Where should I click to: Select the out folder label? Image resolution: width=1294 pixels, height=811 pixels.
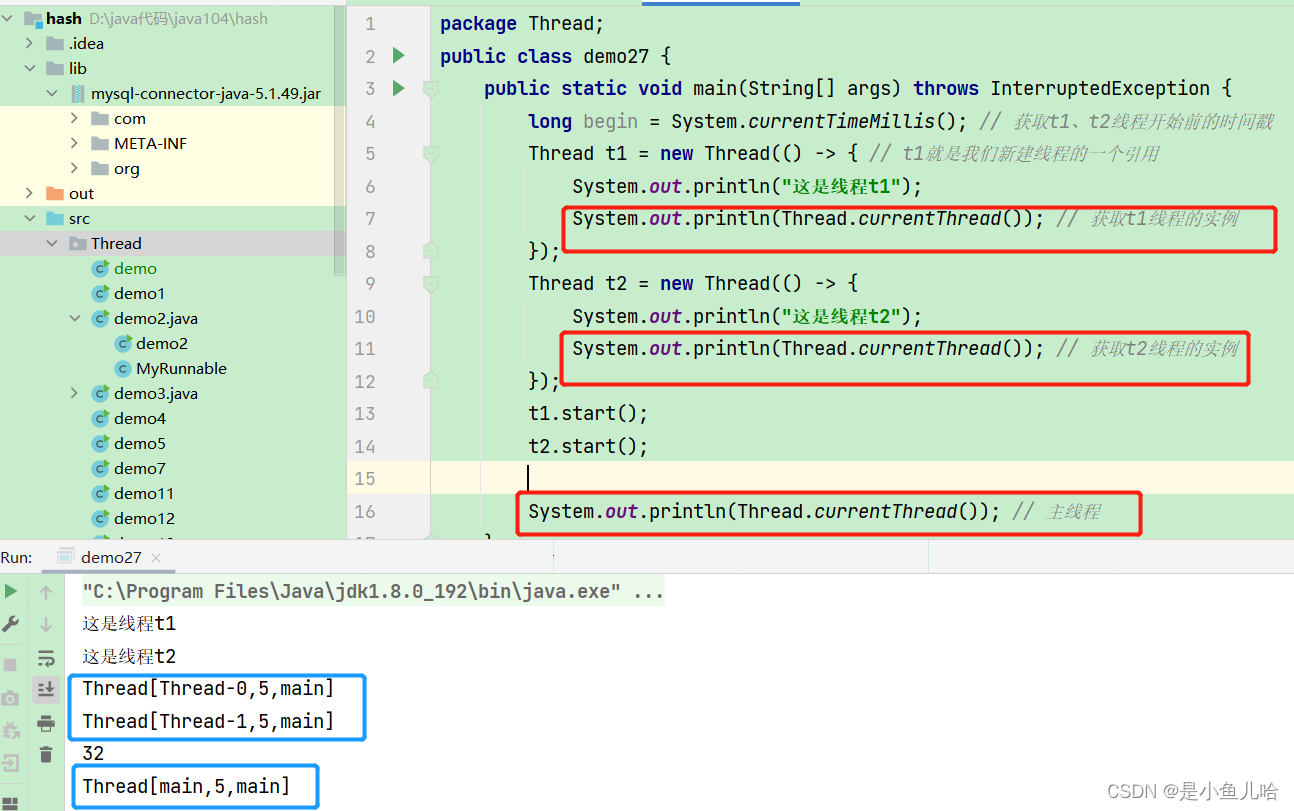coord(81,193)
